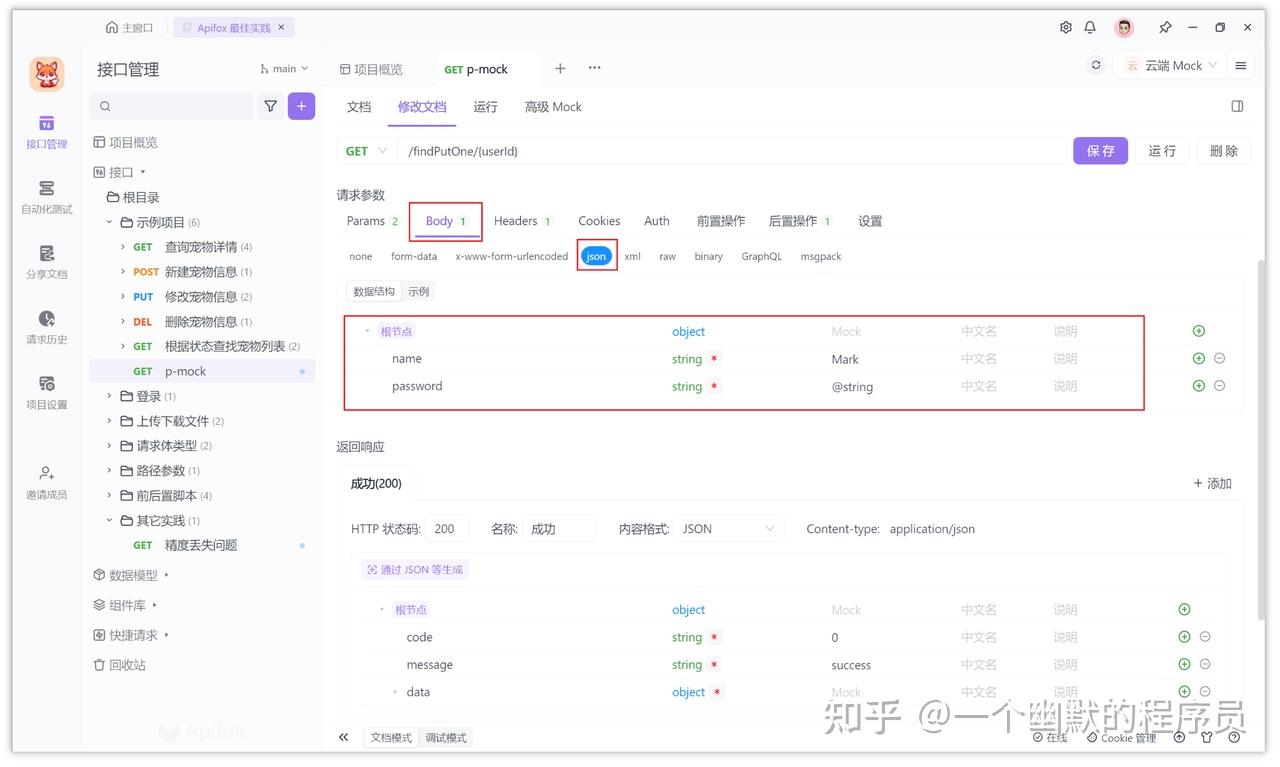Toggle the right side panel layout icon
This screenshot has width=1280, height=767.
[x=1237, y=107]
